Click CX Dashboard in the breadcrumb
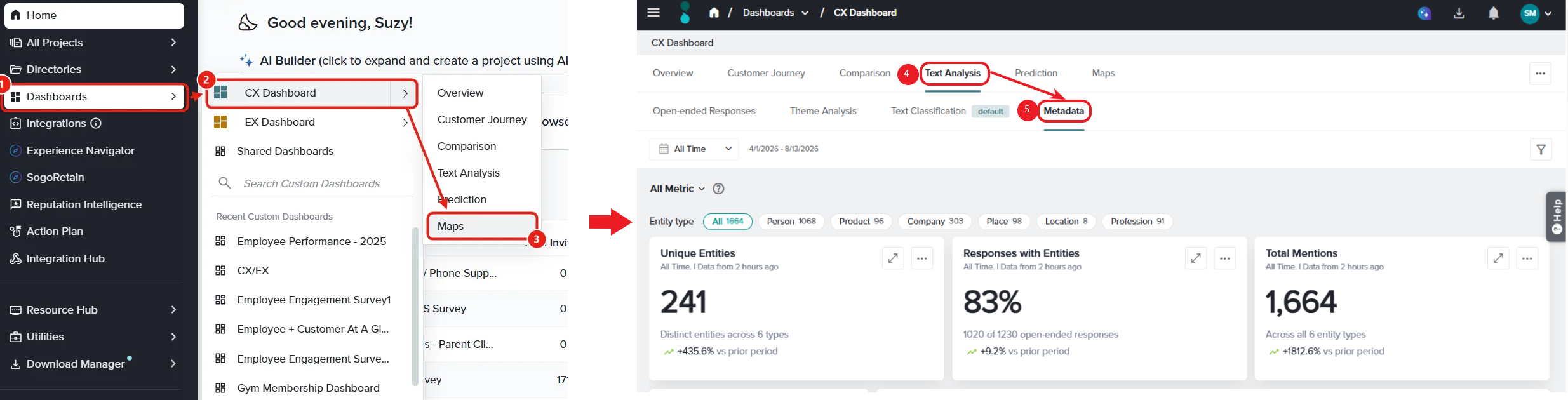 [x=865, y=13]
